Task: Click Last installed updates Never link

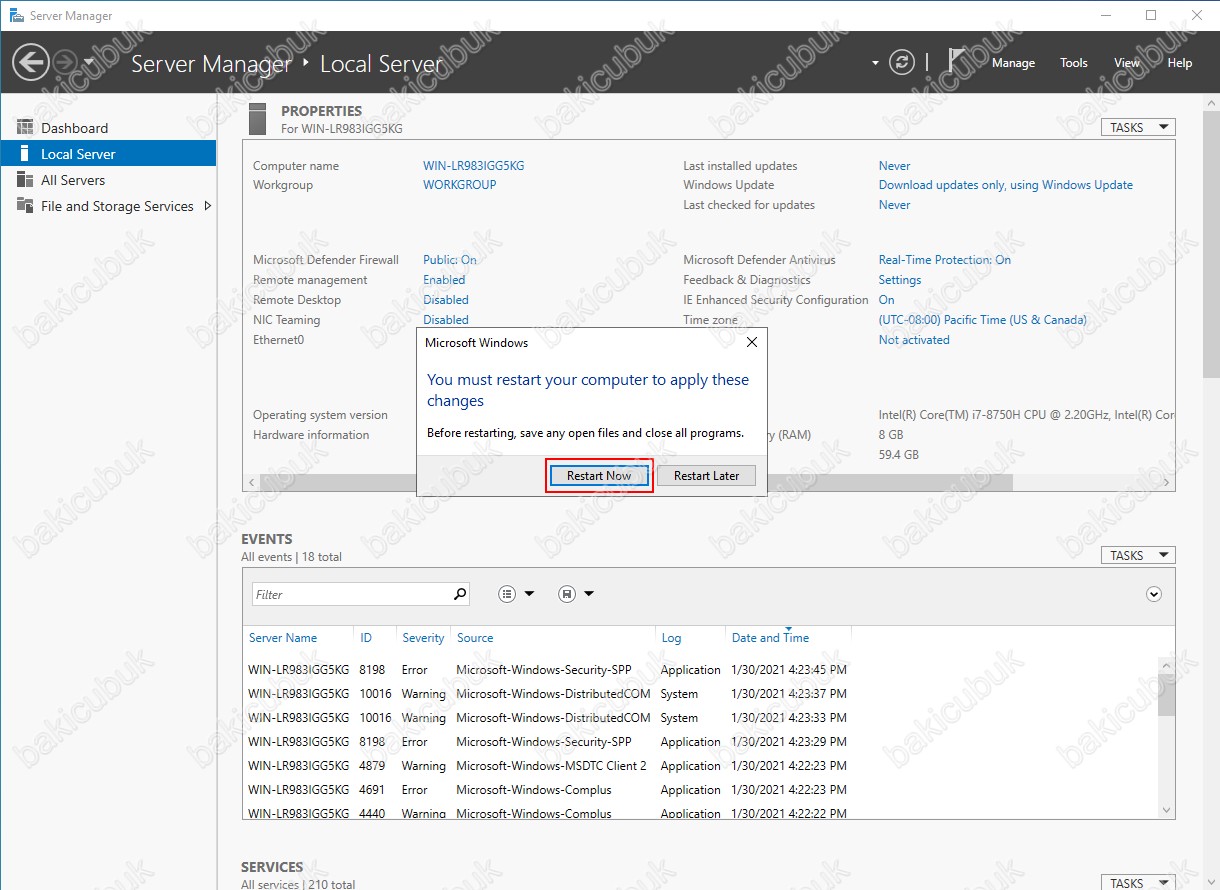Action: (x=895, y=166)
